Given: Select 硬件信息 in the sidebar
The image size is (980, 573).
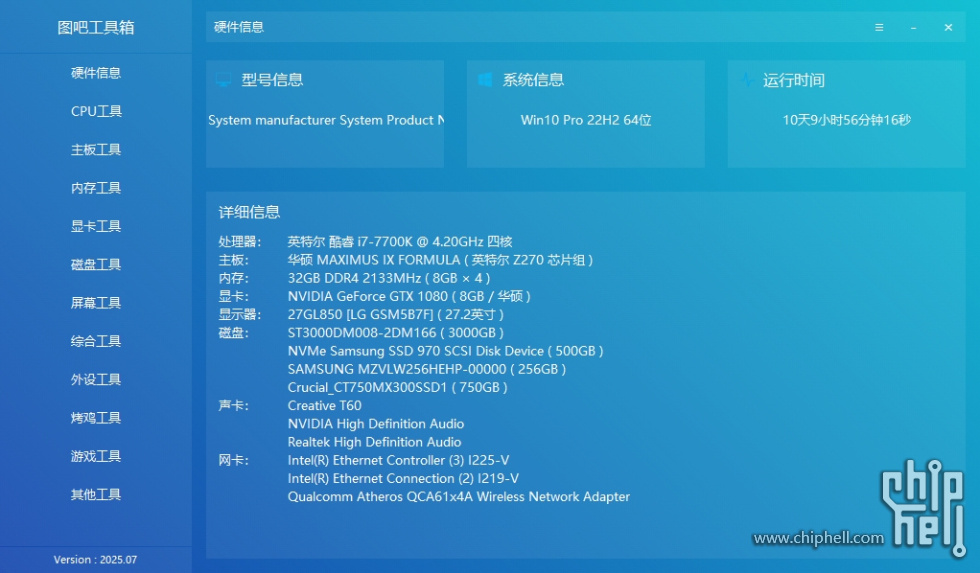Looking at the screenshot, I should 96,72.
